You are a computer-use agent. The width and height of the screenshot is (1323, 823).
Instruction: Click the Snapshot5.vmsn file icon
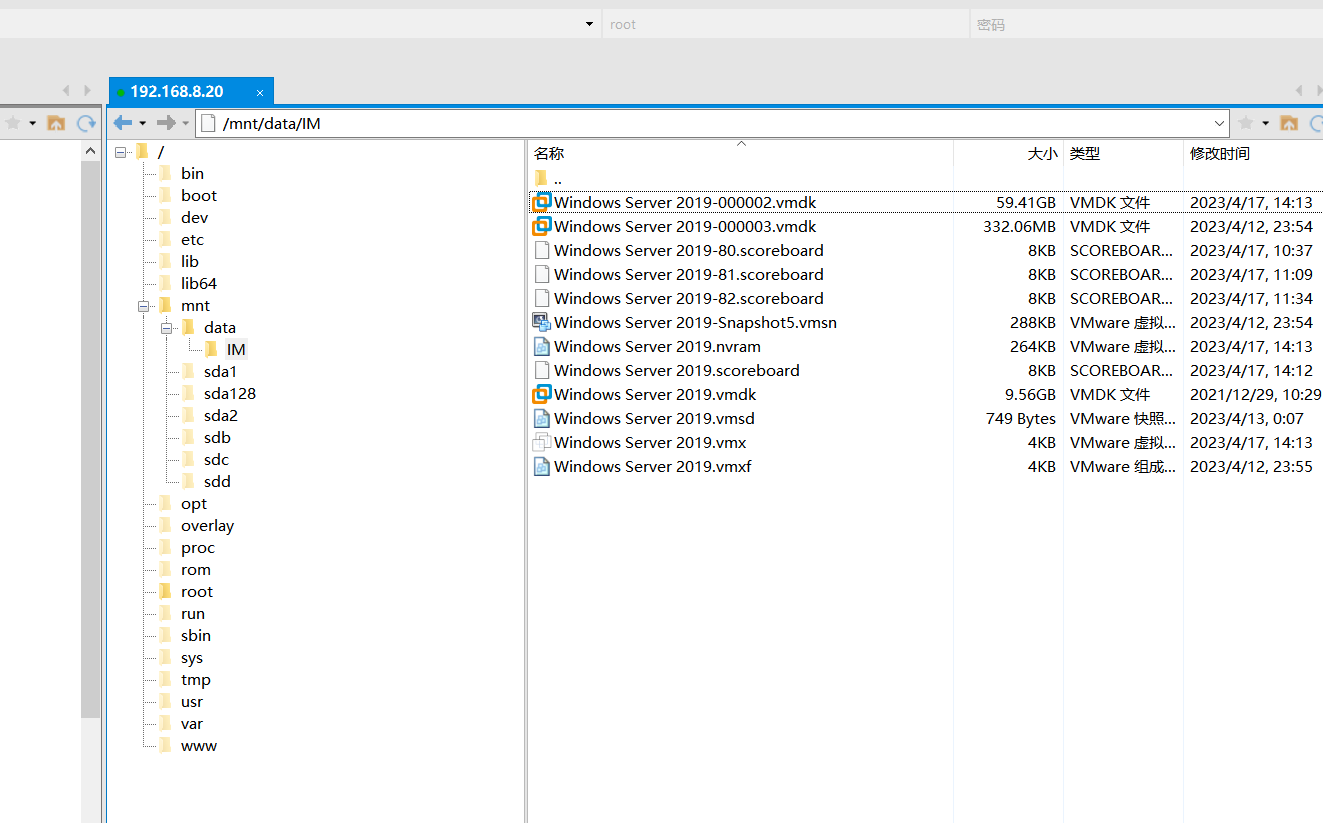click(x=541, y=322)
